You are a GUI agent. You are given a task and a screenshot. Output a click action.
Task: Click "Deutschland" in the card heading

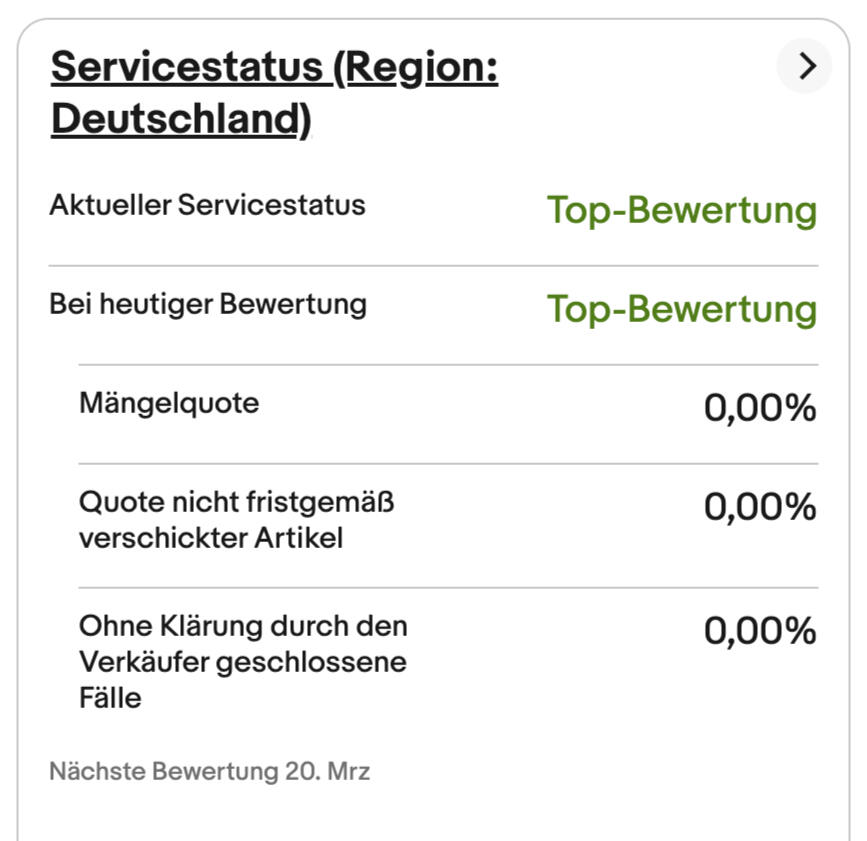(176, 118)
